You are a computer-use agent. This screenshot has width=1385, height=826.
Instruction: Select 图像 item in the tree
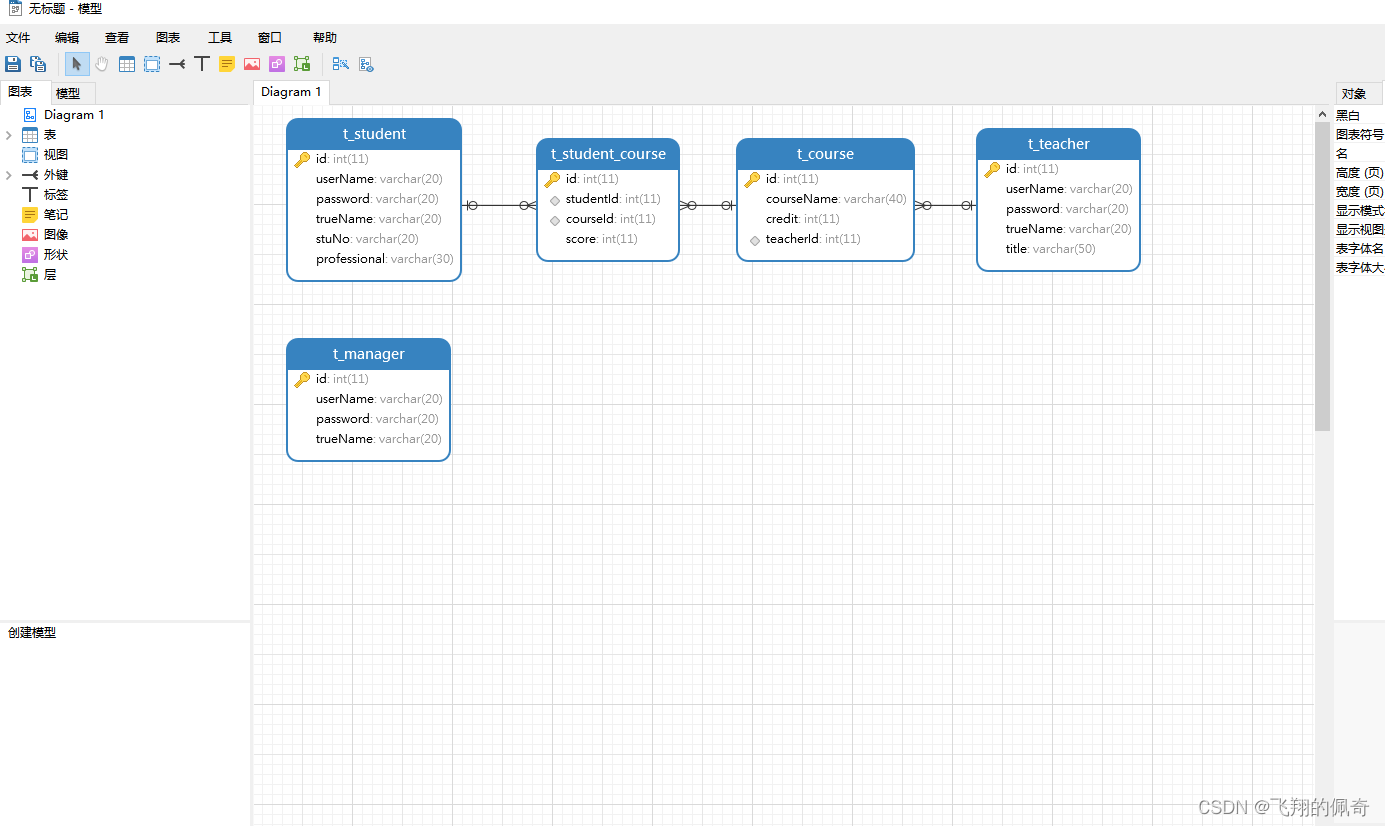click(x=56, y=235)
